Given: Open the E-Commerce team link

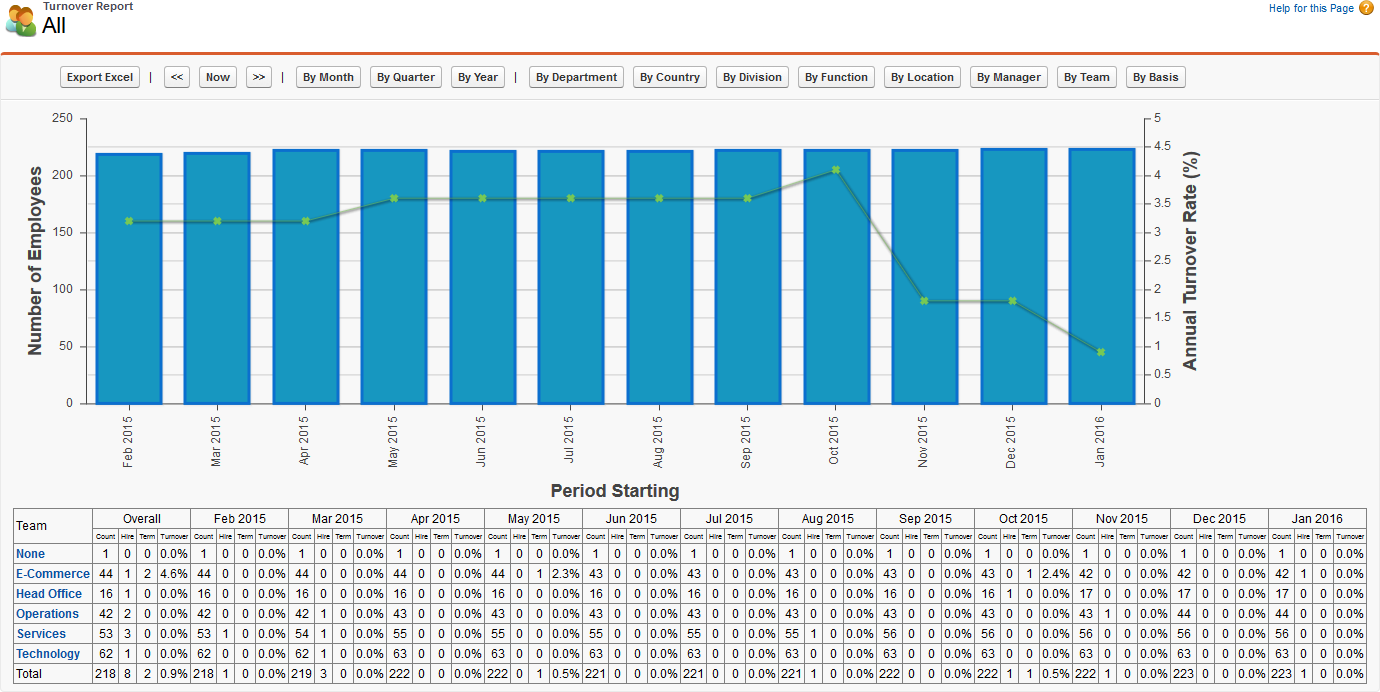Looking at the screenshot, I should pos(53,574).
